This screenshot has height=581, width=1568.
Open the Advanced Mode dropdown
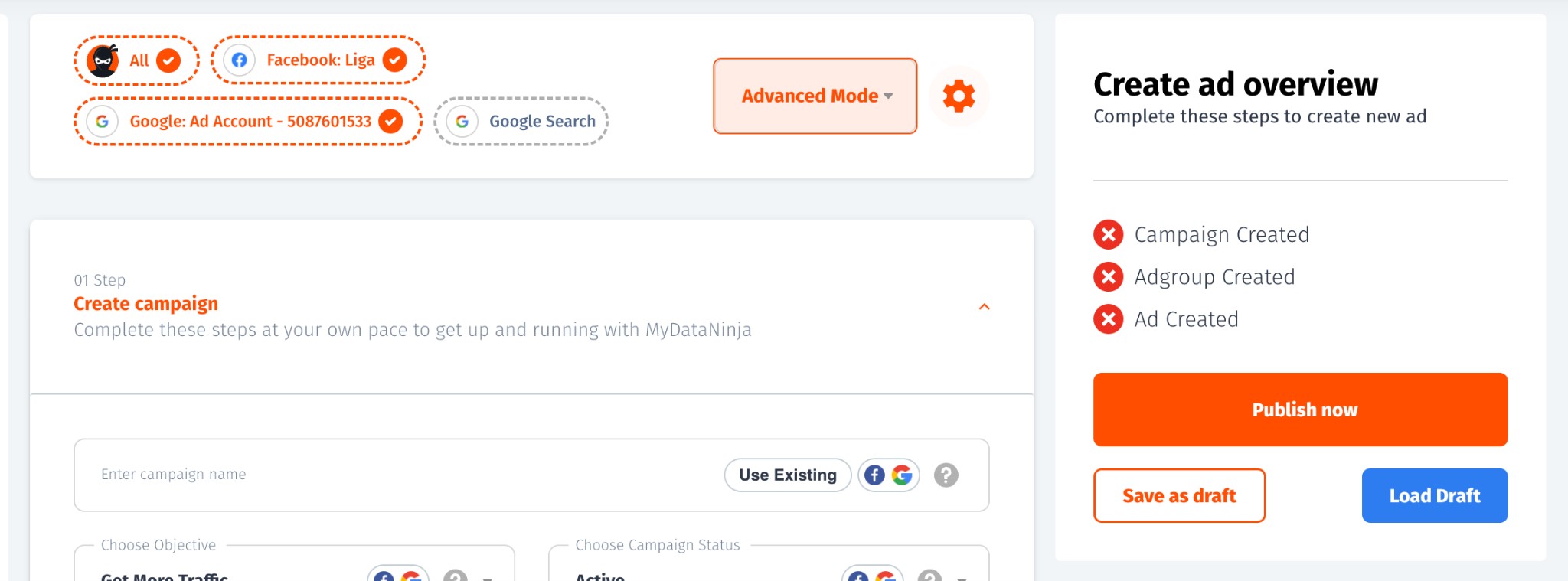(x=815, y=96)
